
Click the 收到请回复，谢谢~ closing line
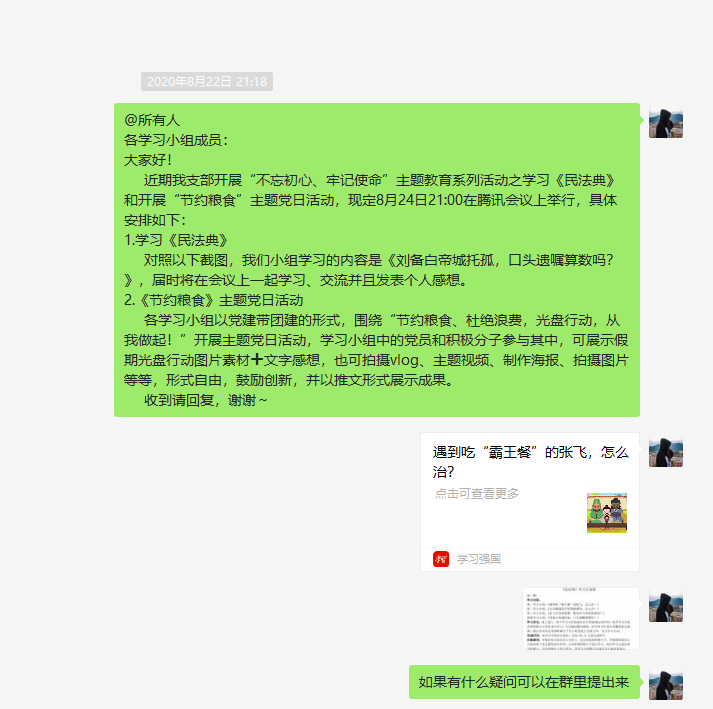tap(206, 400)
